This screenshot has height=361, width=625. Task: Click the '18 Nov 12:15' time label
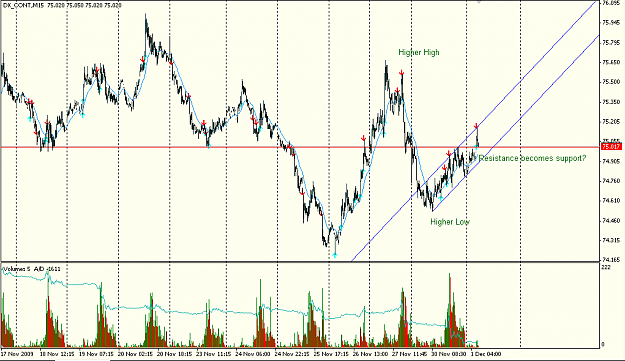pyautogui.click(x=57, y=354)
